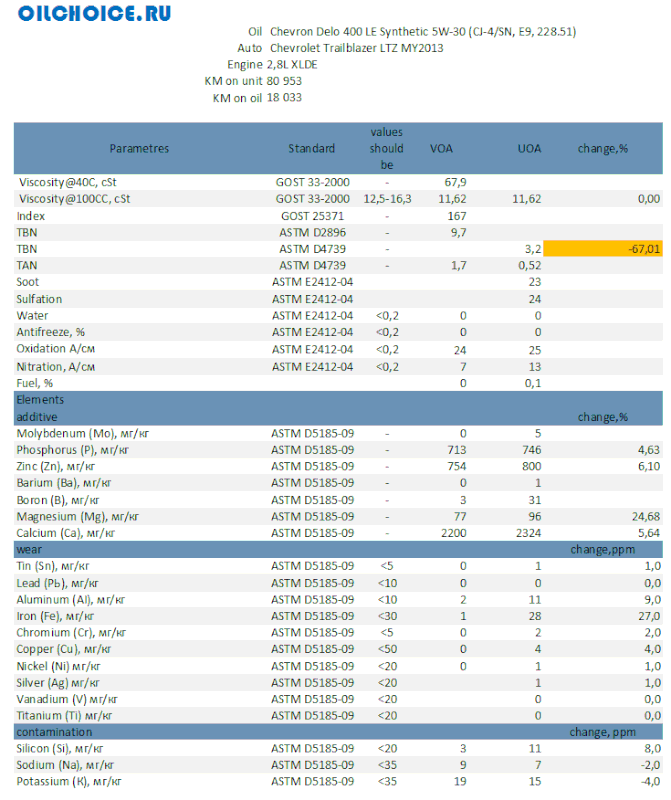Select the TAN UOA value 0,52
Screen dimensions: 671x800
click(530, 265)
